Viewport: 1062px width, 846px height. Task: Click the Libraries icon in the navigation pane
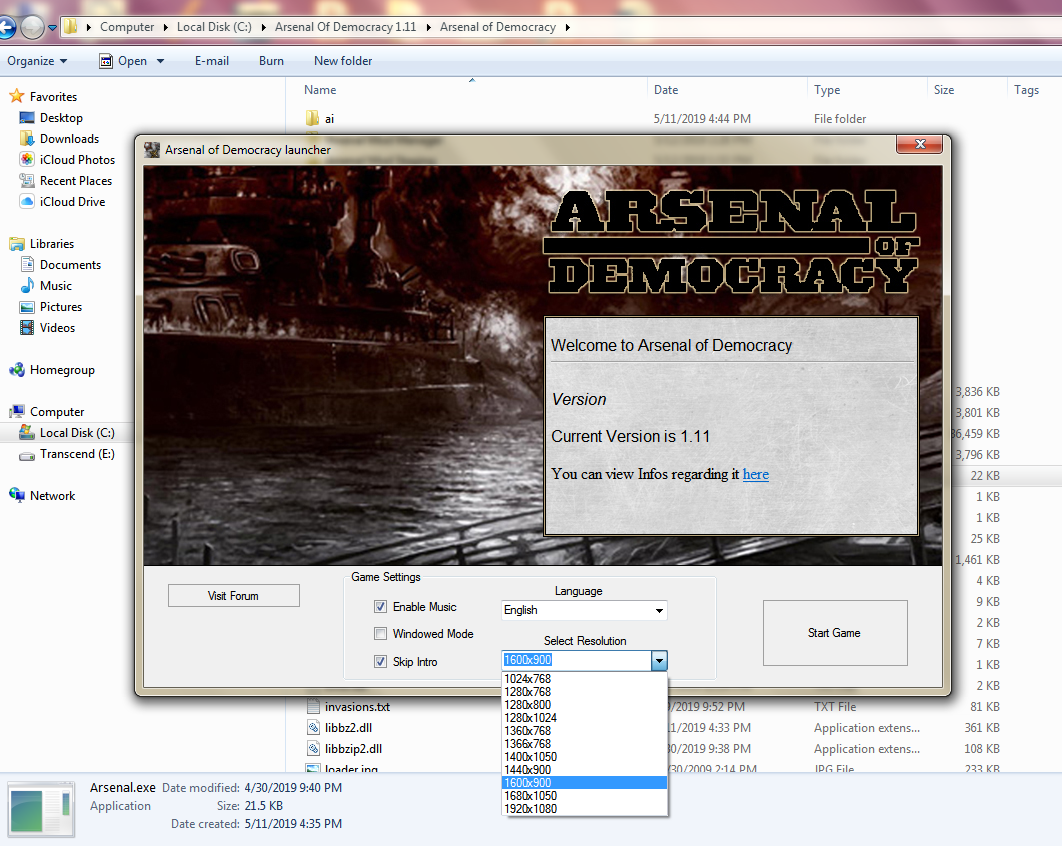click(17, 244)
